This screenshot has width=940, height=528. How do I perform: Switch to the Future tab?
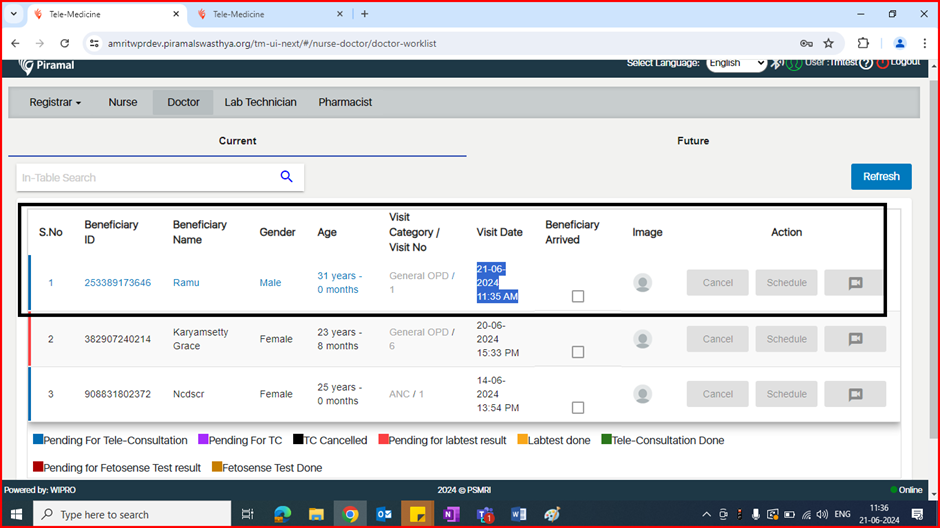693,141
